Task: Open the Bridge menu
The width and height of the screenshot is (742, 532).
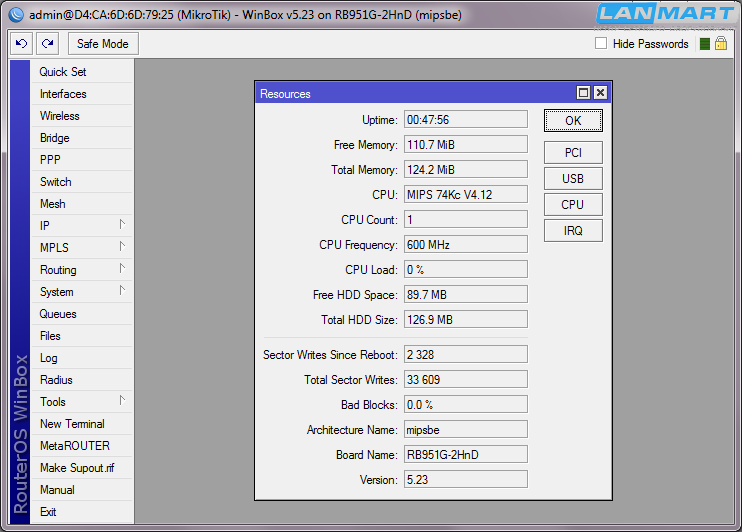Action: point(81,138)
